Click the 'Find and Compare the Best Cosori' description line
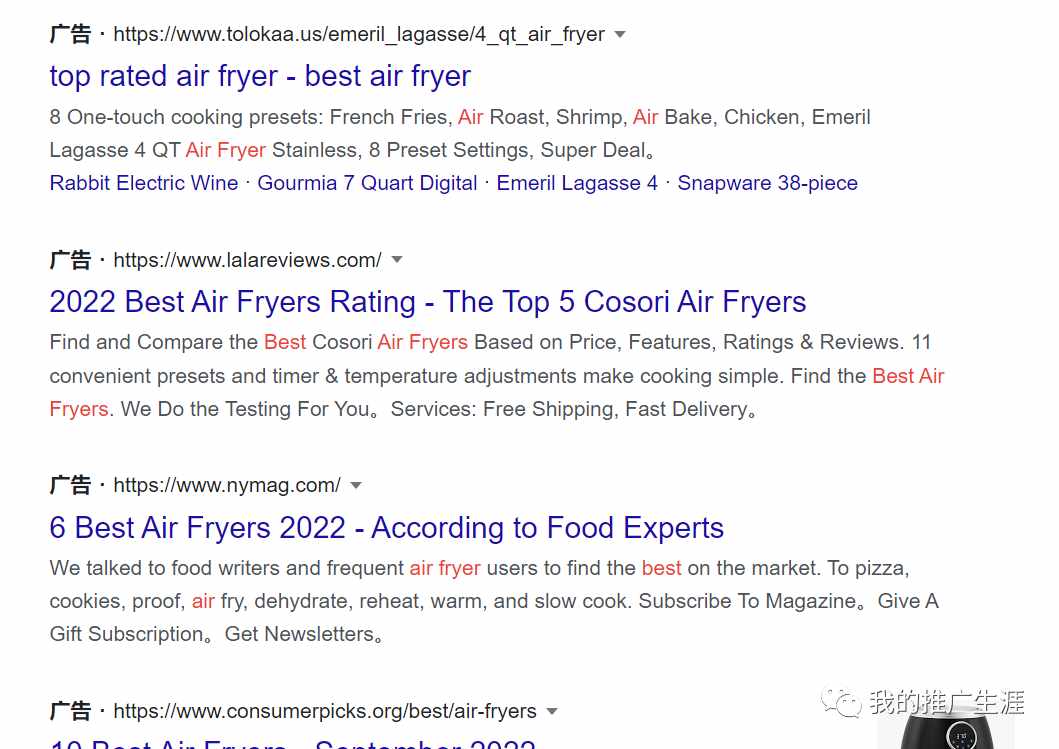 click(490, 342)
